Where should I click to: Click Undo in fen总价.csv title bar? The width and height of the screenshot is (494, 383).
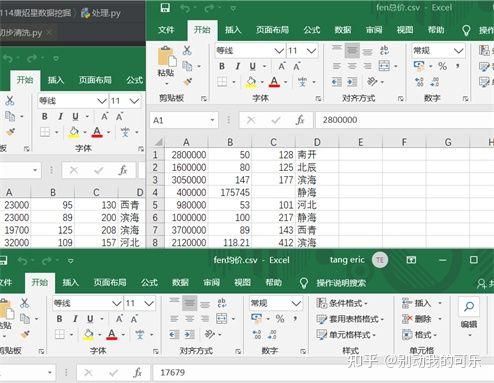click(x=185, y=8)
